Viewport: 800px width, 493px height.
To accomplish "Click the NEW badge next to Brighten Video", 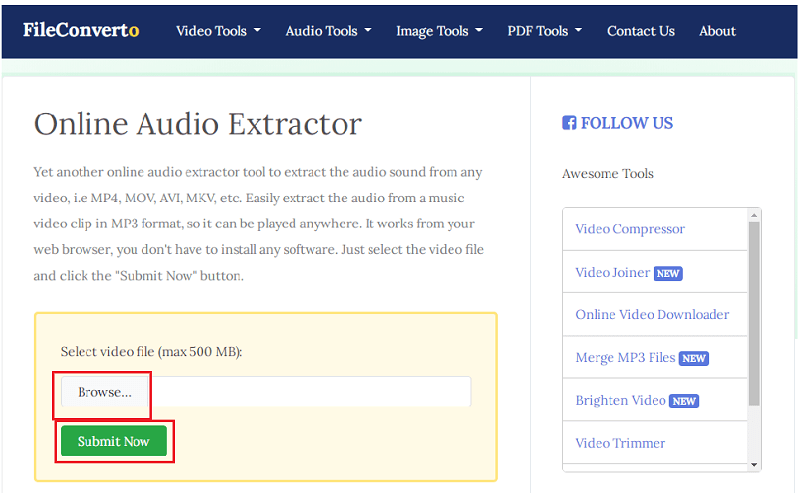I will (684, 401).
